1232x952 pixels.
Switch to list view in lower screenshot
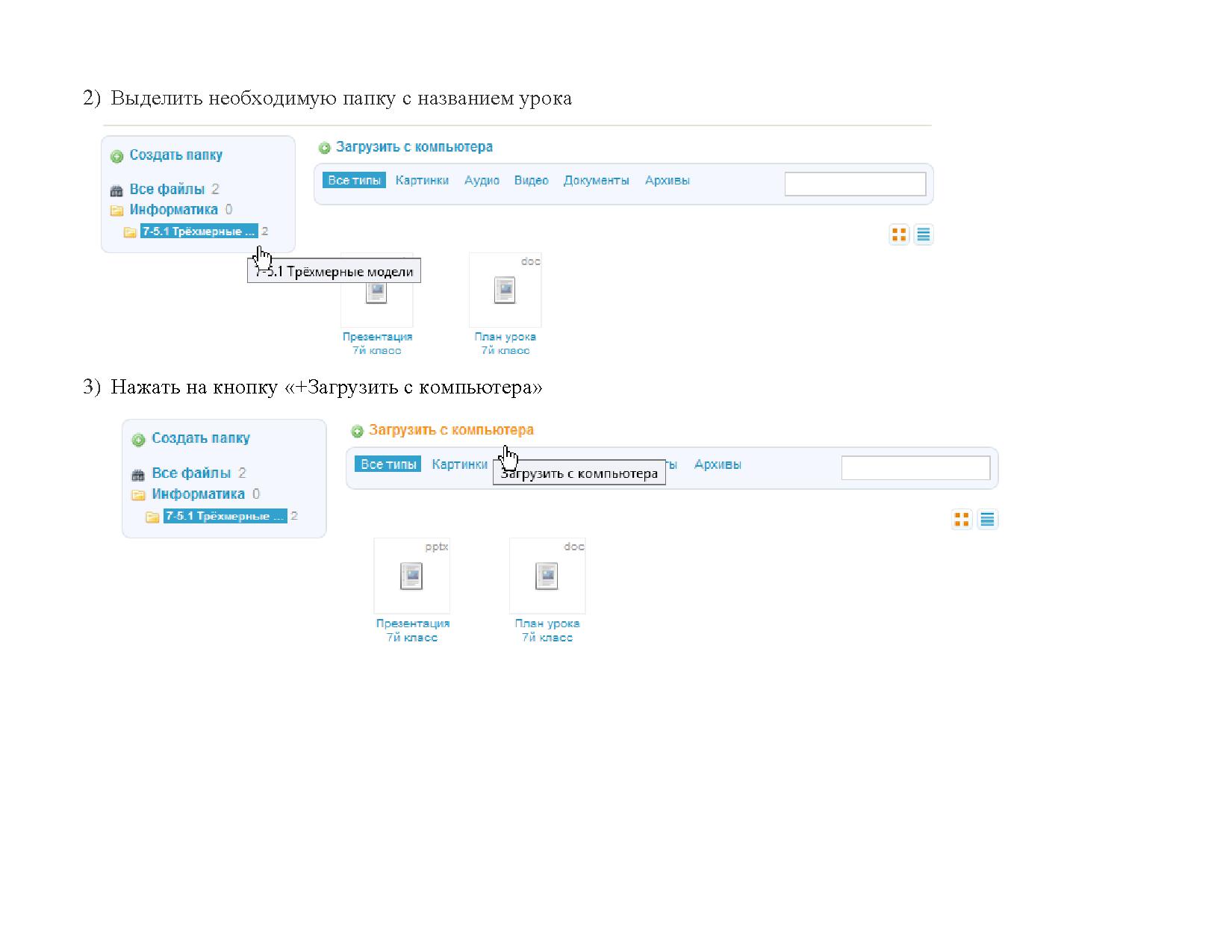point(988,520)
